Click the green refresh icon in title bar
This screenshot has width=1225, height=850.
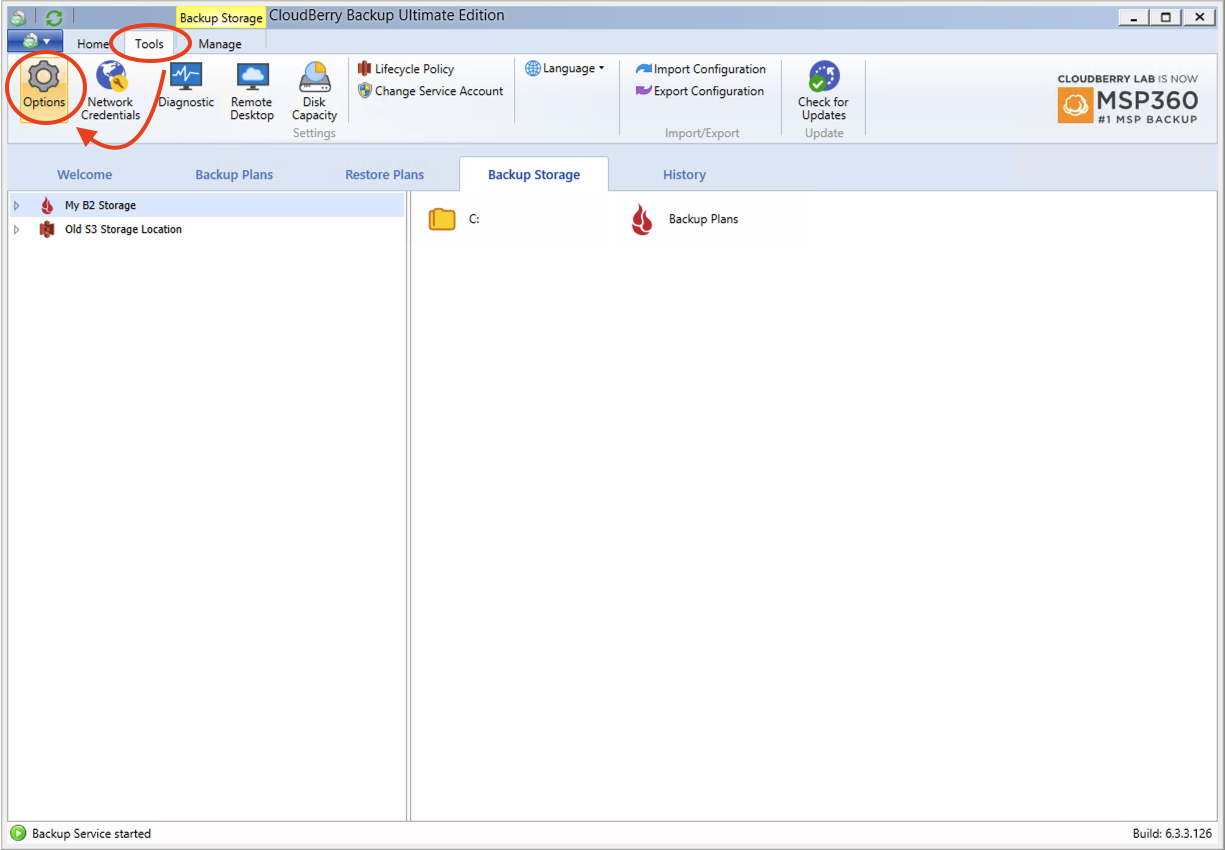click(x=54, y=17)
